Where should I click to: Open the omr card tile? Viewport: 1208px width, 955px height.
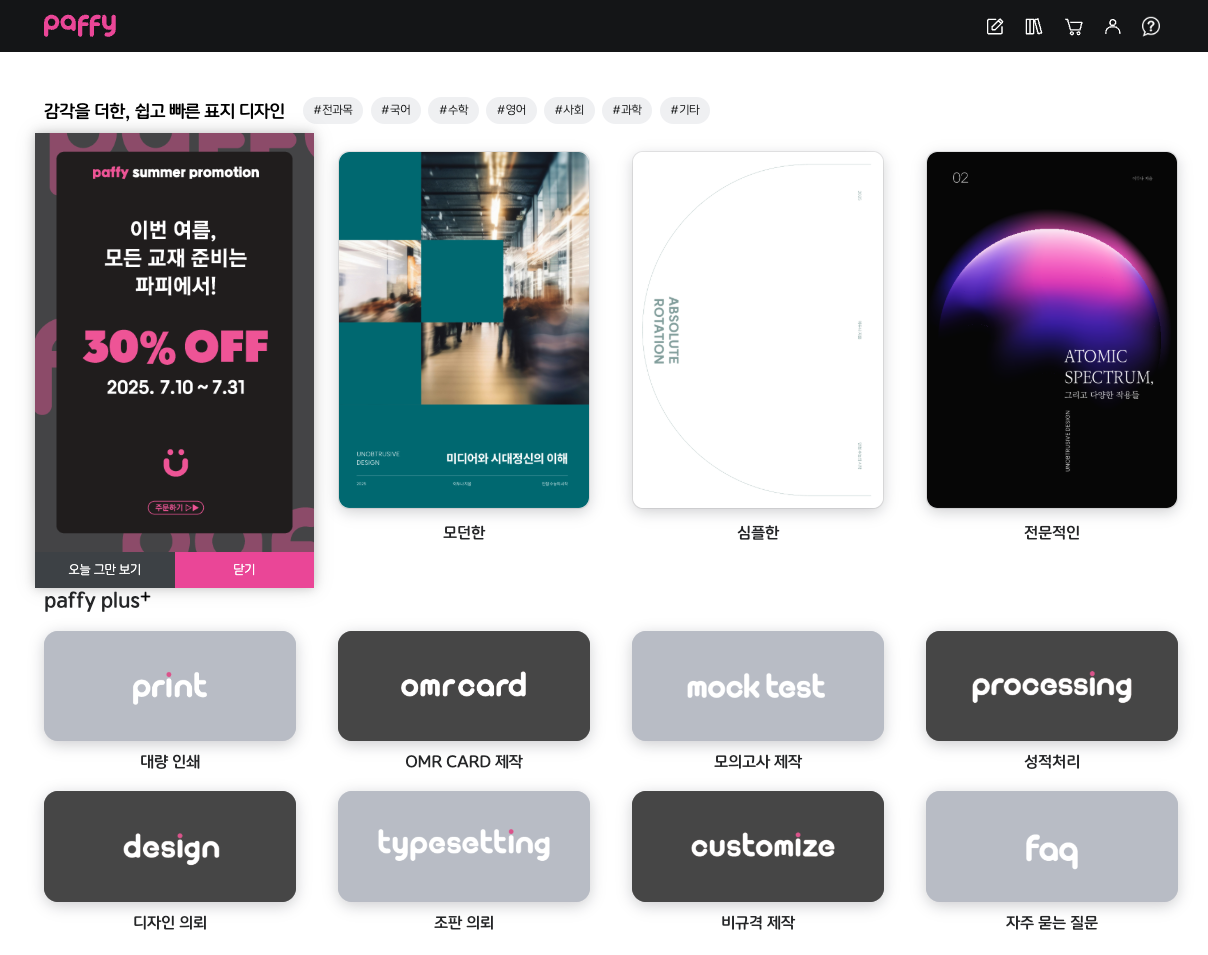coord(464,686)
